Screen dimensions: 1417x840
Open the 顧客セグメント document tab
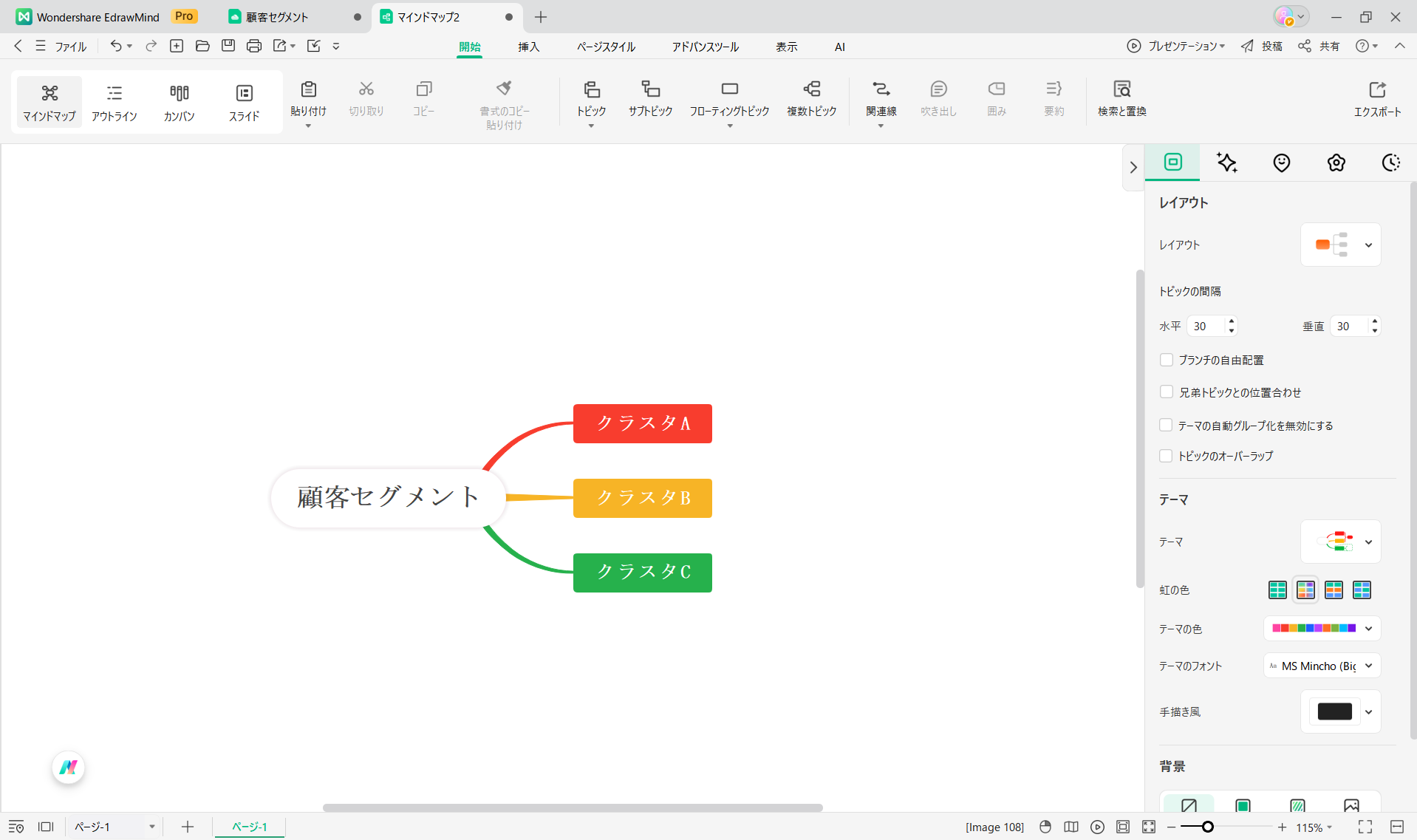[276, 16]
